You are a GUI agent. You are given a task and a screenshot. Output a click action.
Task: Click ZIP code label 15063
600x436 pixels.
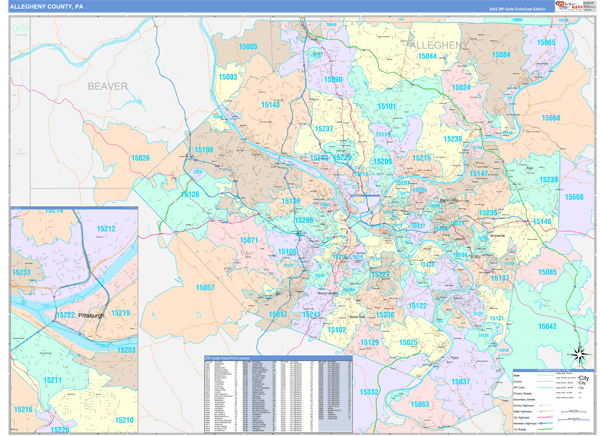coord(420,404)
